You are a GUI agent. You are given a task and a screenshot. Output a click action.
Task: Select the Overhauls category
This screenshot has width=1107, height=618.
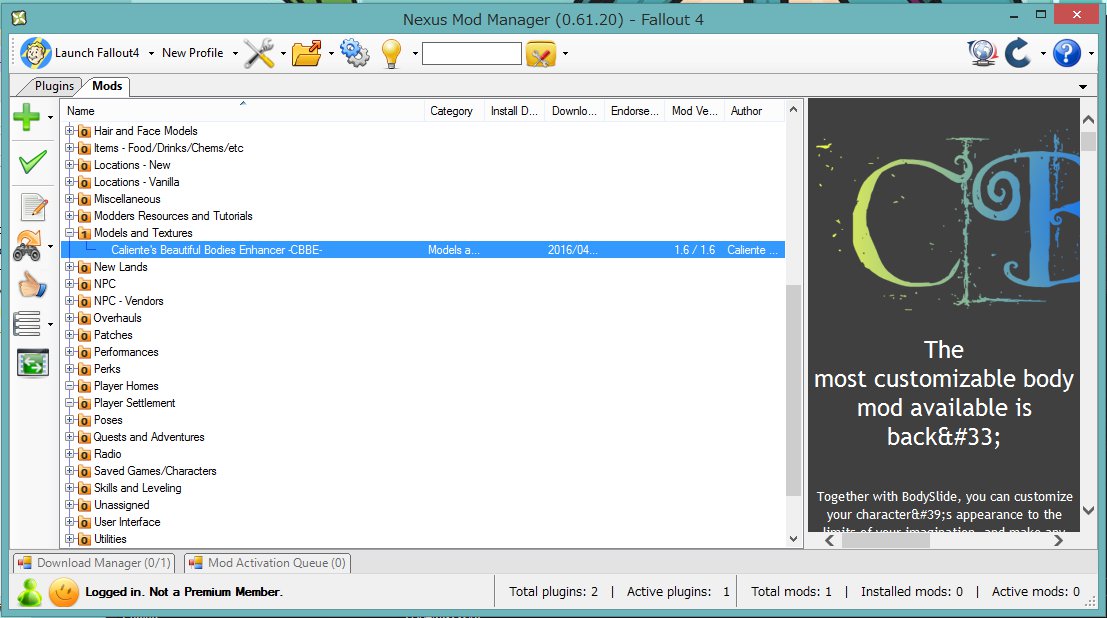[117, 318]
